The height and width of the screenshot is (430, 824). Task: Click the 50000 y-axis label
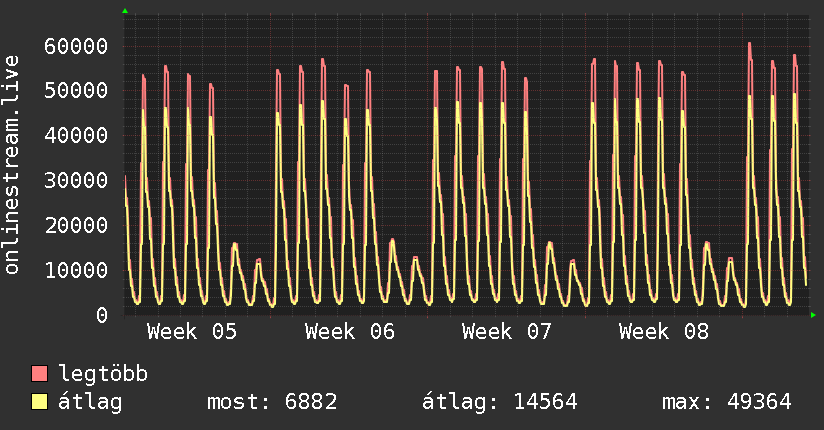coord(77,91)
